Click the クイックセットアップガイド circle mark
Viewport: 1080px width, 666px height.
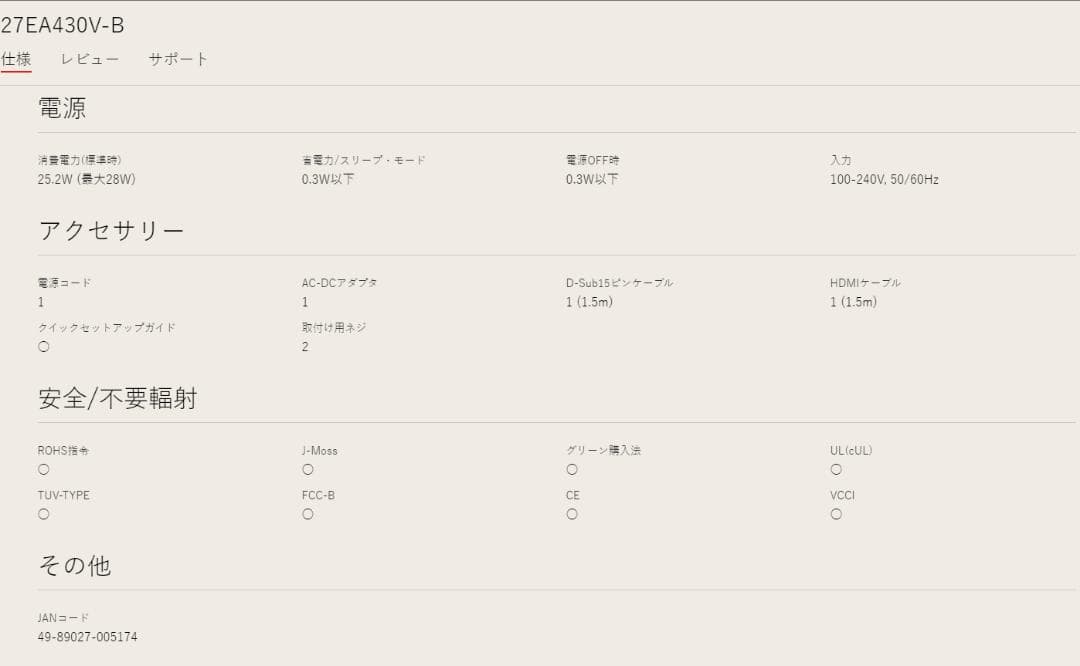point(43,346)
